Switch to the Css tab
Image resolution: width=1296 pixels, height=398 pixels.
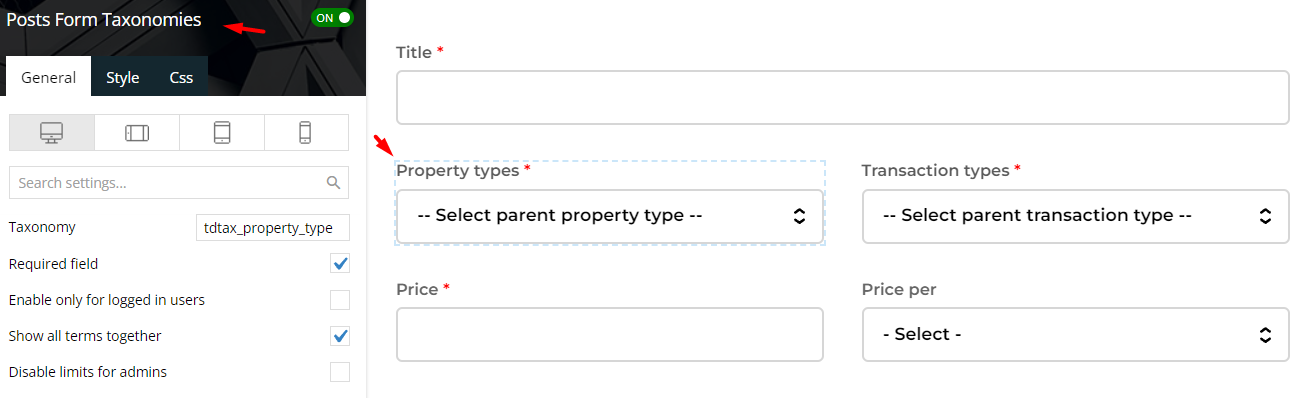181,77
